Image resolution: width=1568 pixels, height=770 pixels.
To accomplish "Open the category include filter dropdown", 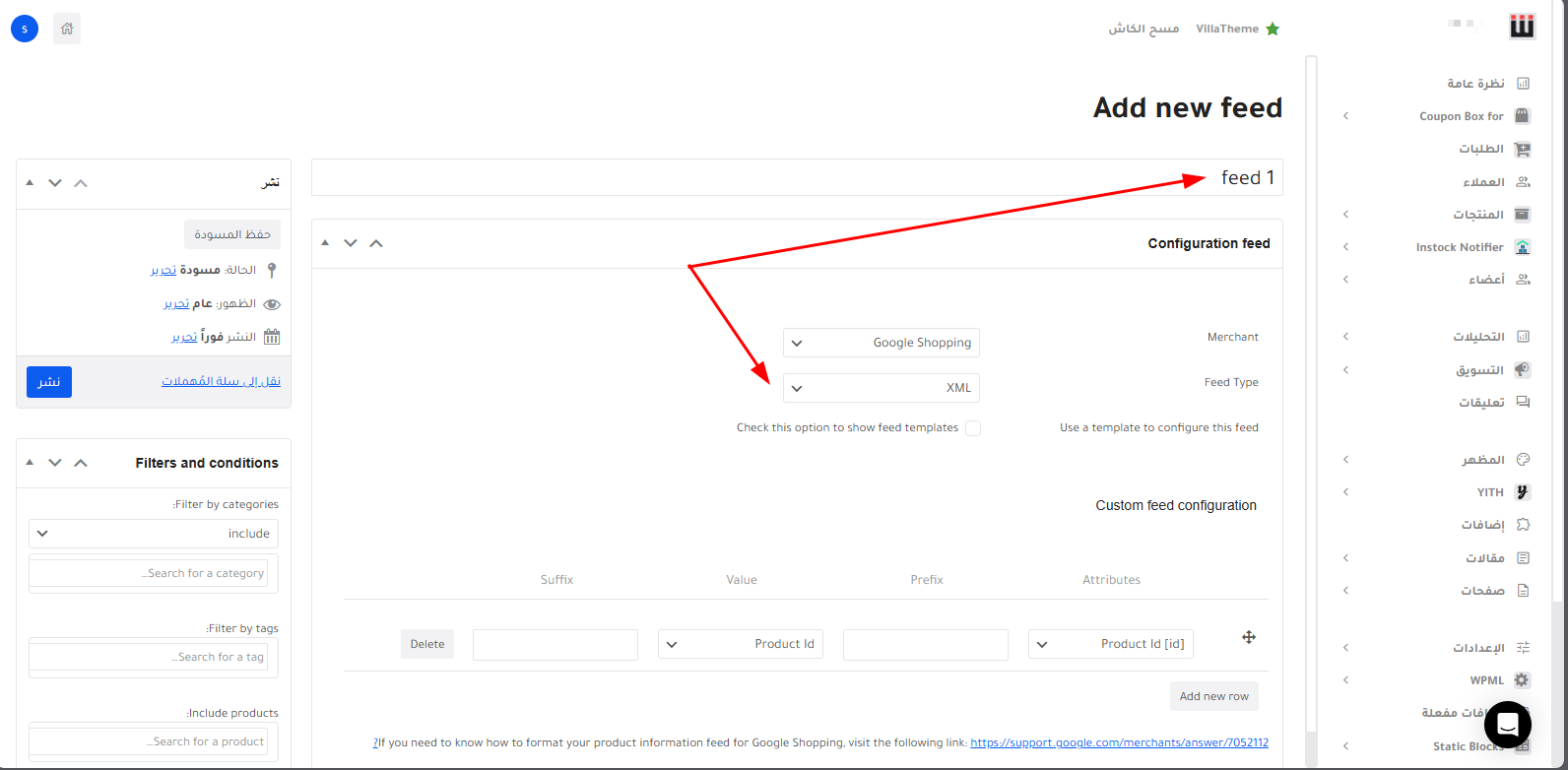I will click(154, 534).
